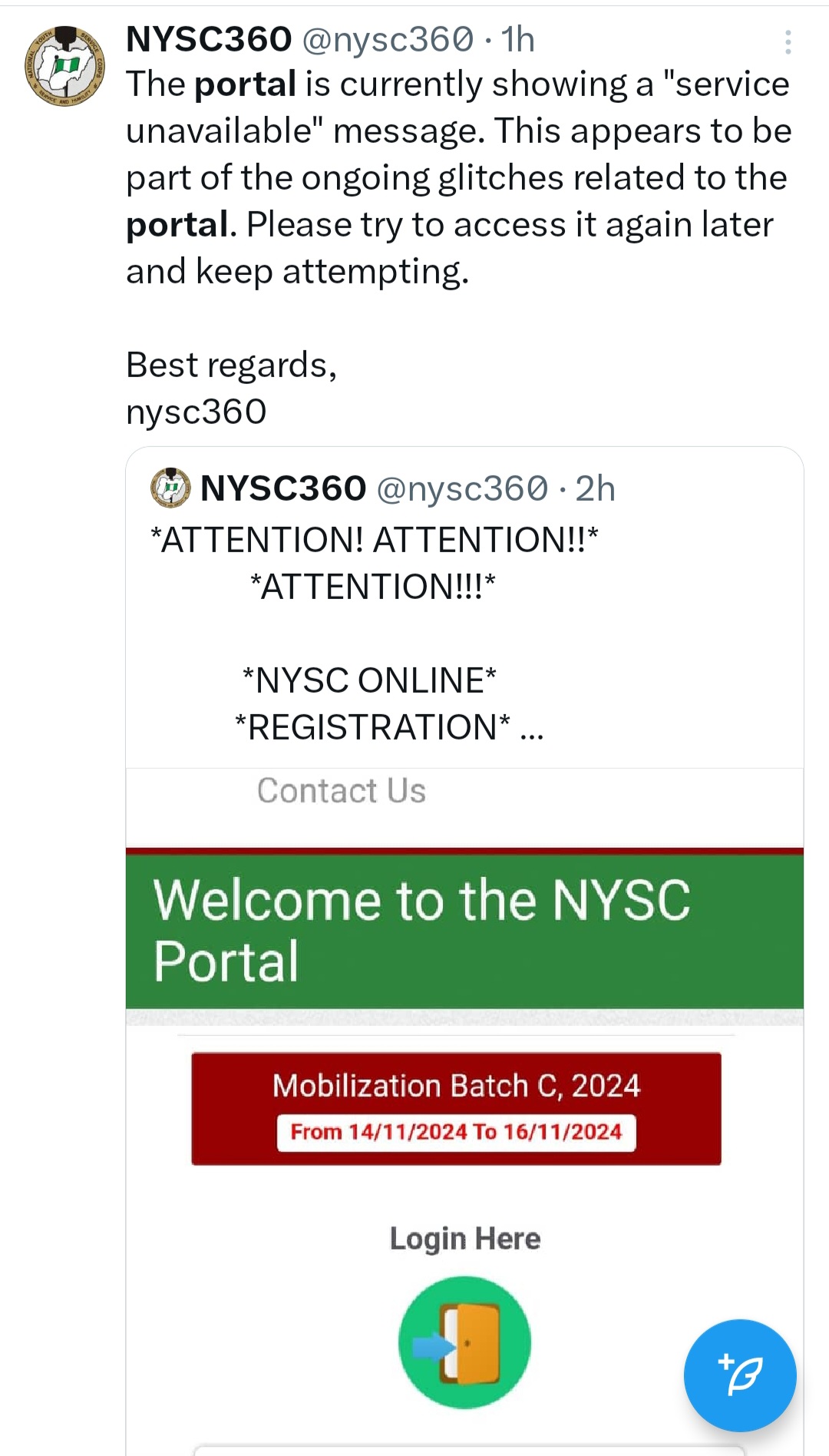829x1456 pixels.
Task: Tap the 14/11/2024 to 16/11/2024 date label
Action: (x=456, y=1132)
